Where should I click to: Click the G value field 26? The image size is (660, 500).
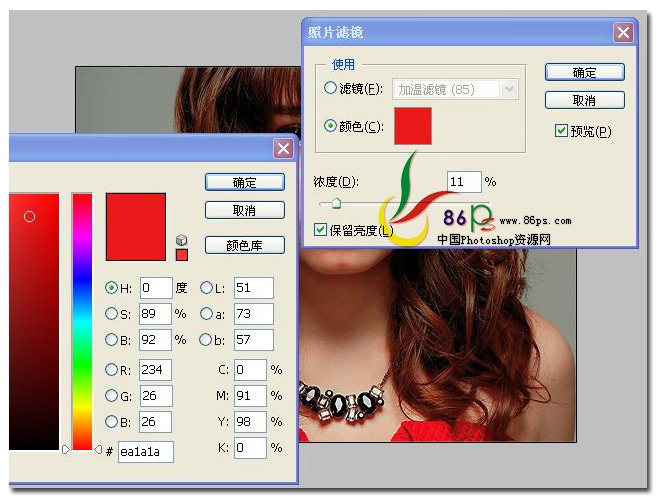point(156,396)
